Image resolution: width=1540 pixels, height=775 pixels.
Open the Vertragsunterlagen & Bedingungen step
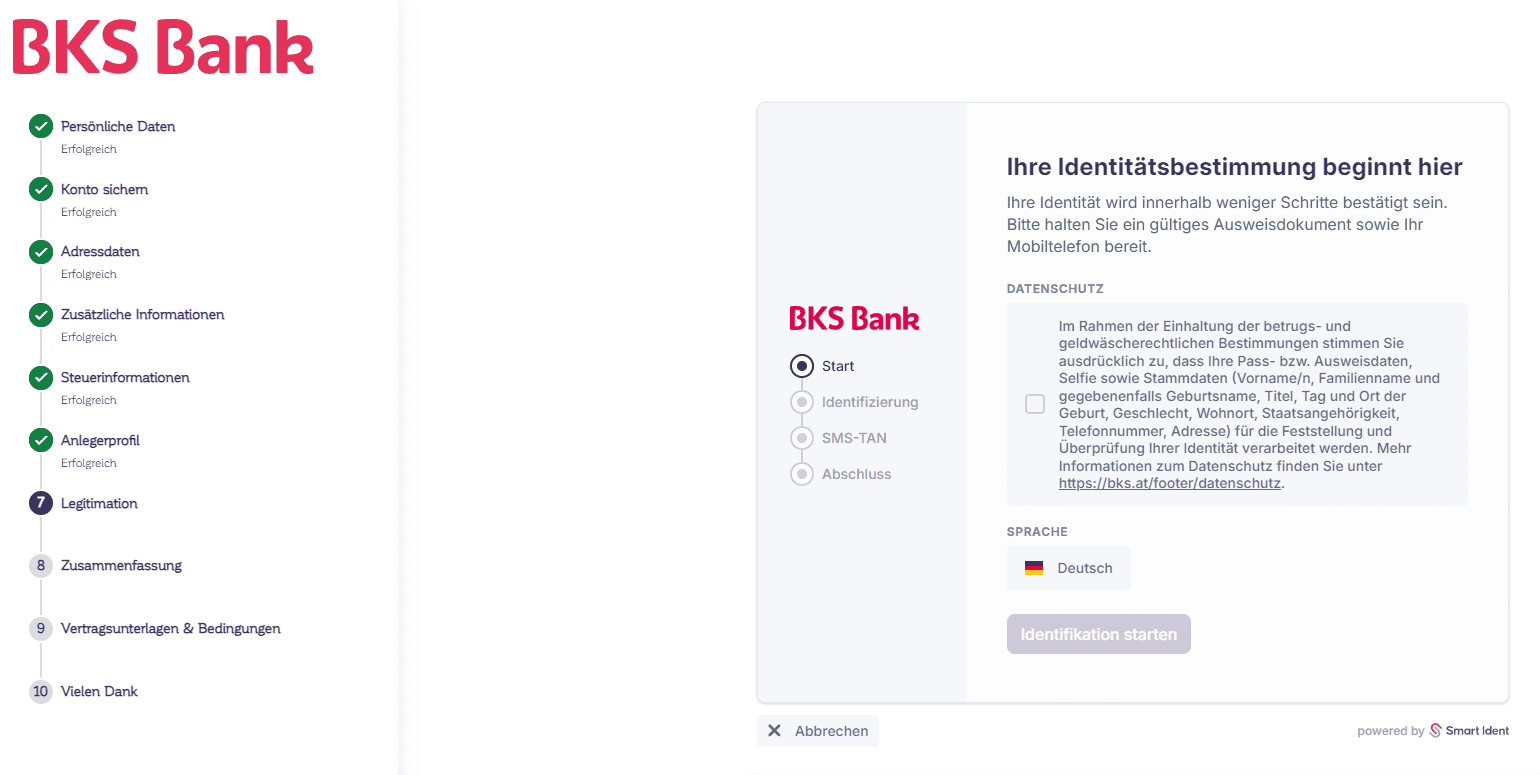pos(170,629)
